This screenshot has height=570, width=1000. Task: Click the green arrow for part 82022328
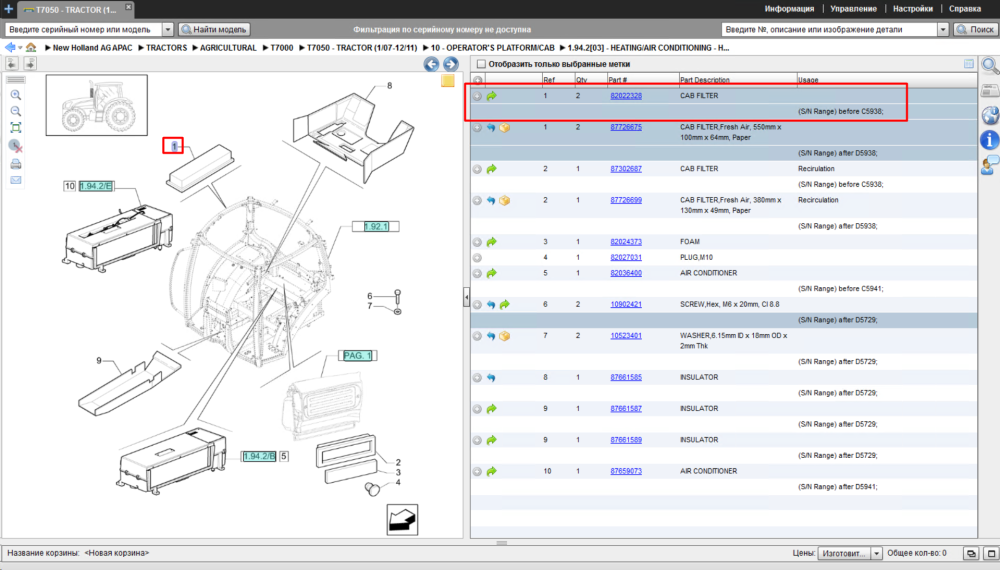(x=491, y=96)
